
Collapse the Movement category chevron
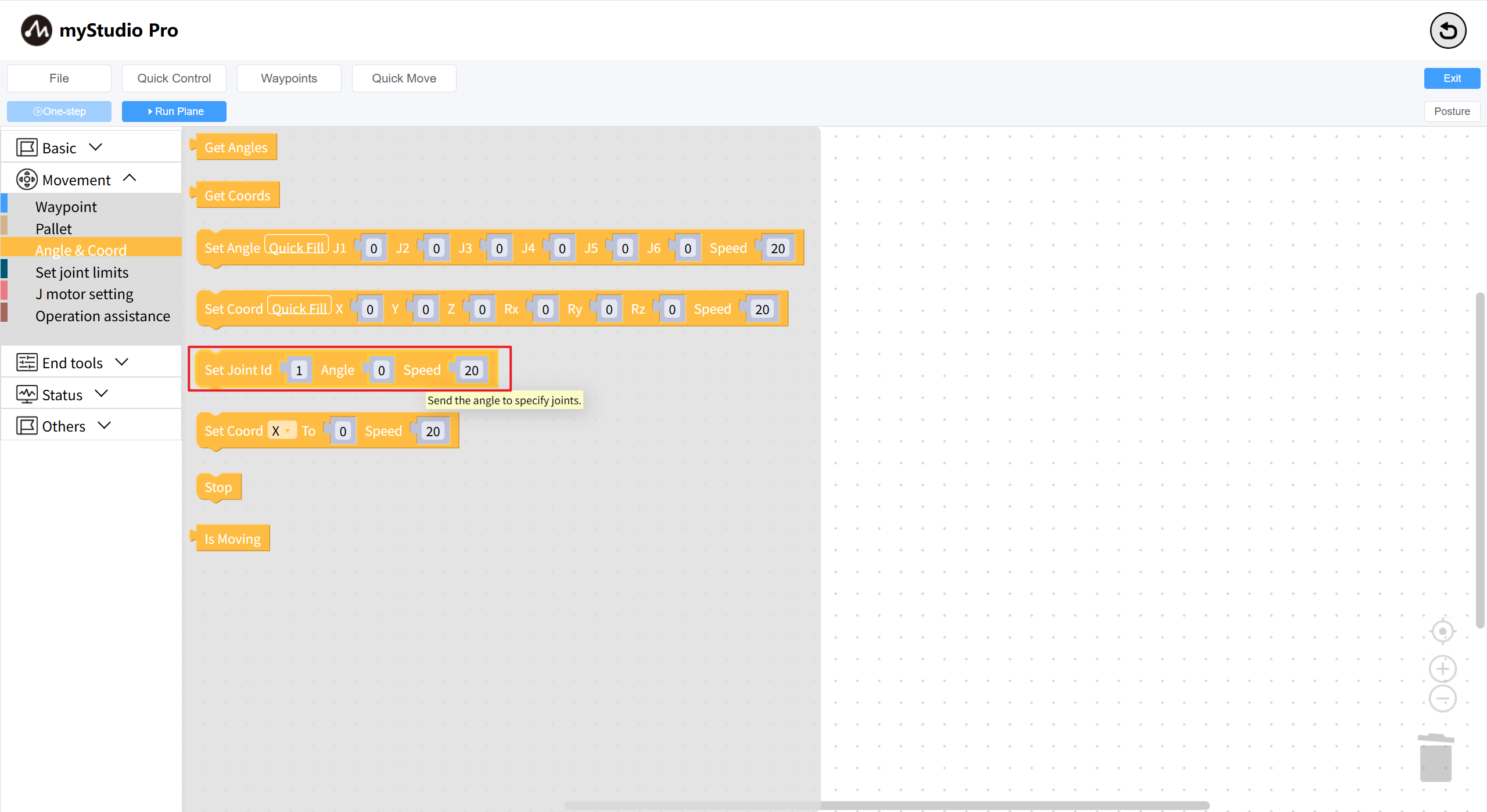click(x=130, y=178)
